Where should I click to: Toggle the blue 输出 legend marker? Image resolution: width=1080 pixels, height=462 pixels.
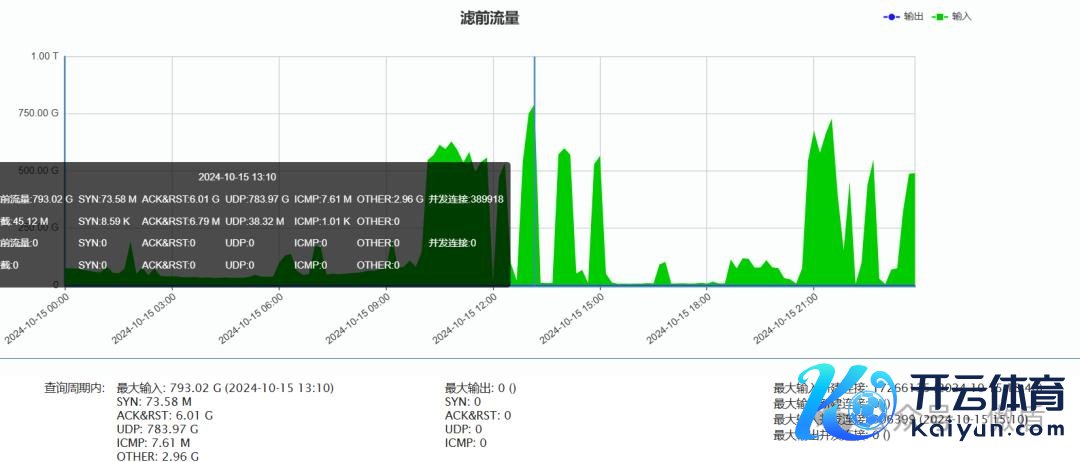point(891,17)
